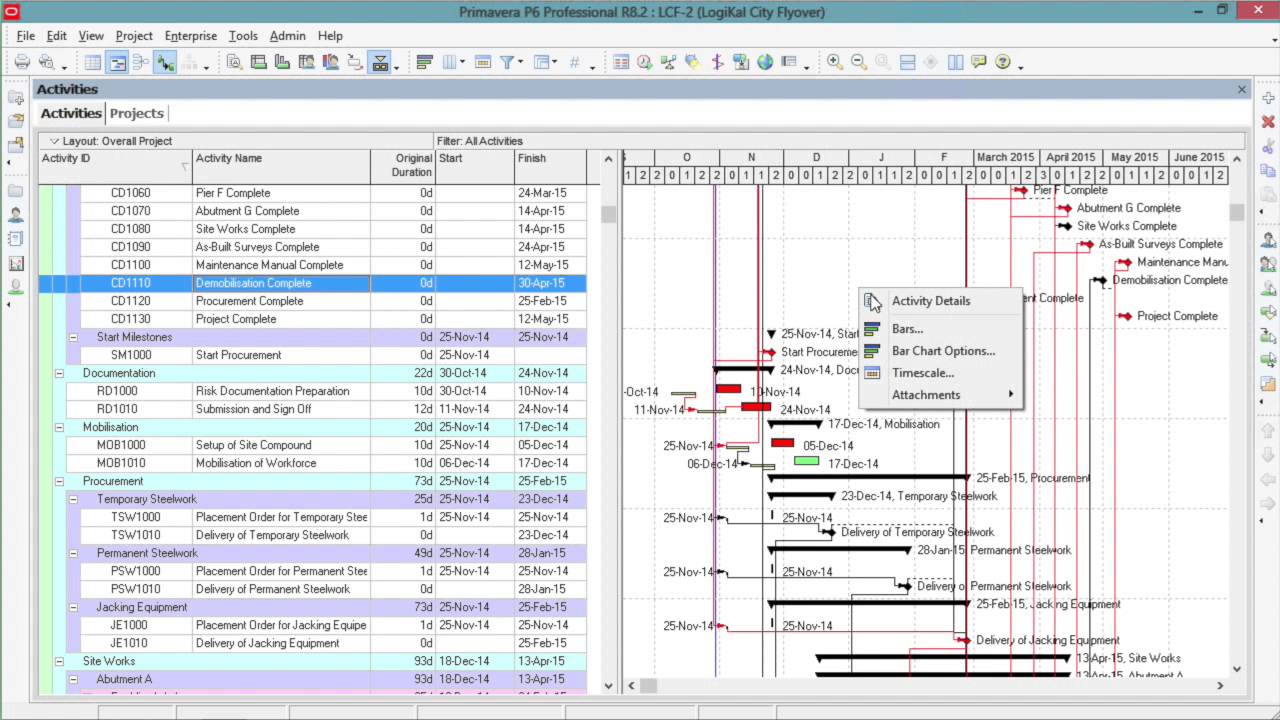Screen dimensions: 1280x720
Task: Click the red RD1010 bar in Gantt chart
Action: (756, 407)
